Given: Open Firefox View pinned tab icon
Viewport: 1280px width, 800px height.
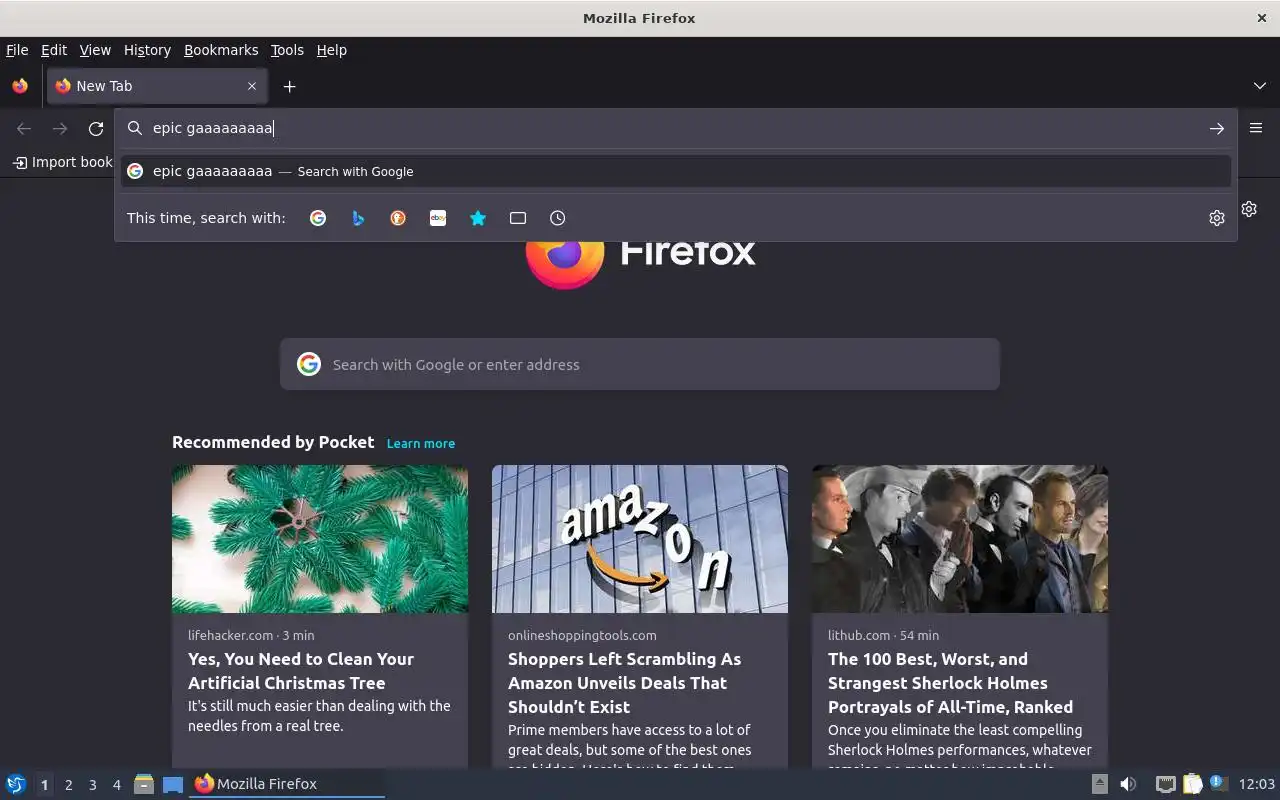Looking at the screenshot, I should [x=20, y=86].
